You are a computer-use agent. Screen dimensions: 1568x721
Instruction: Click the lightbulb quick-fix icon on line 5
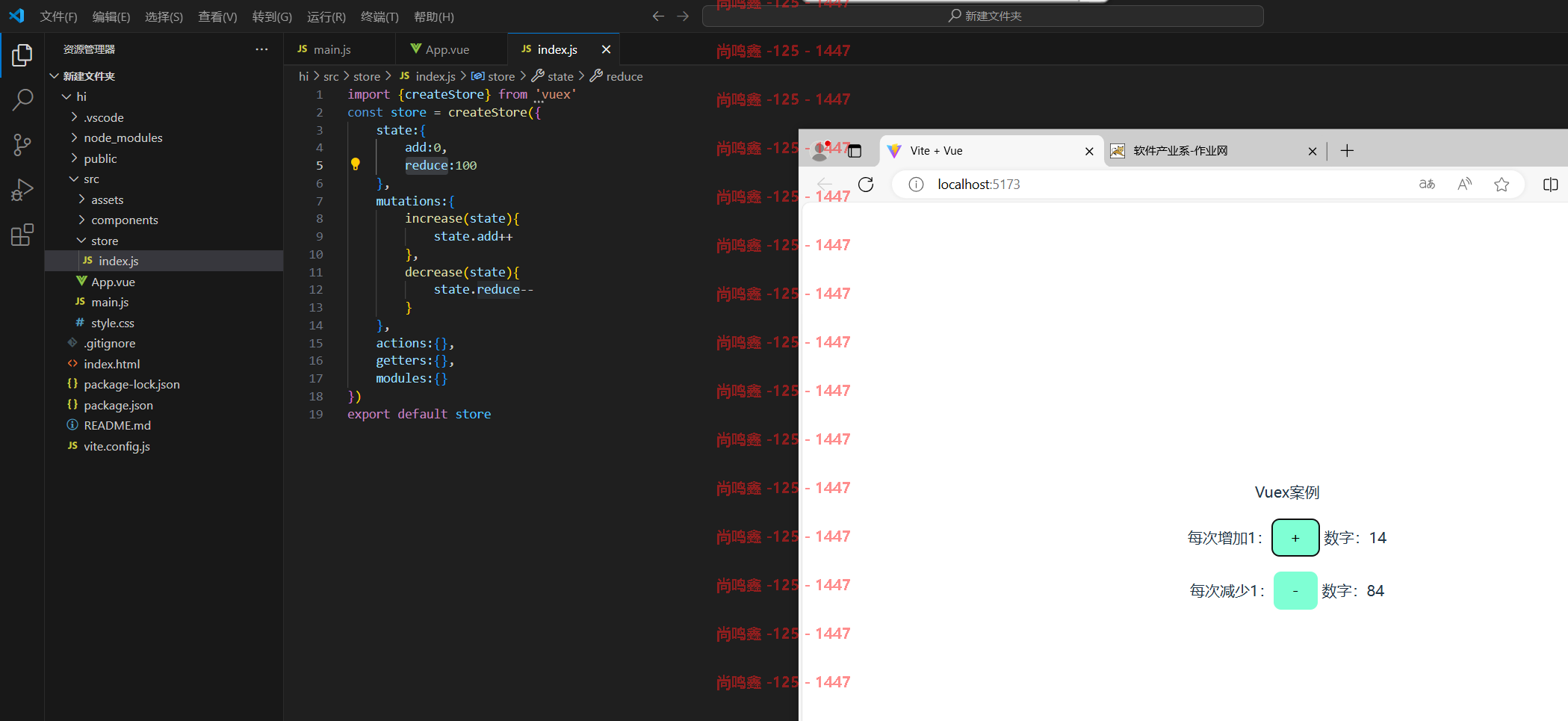tap(356, 164)
